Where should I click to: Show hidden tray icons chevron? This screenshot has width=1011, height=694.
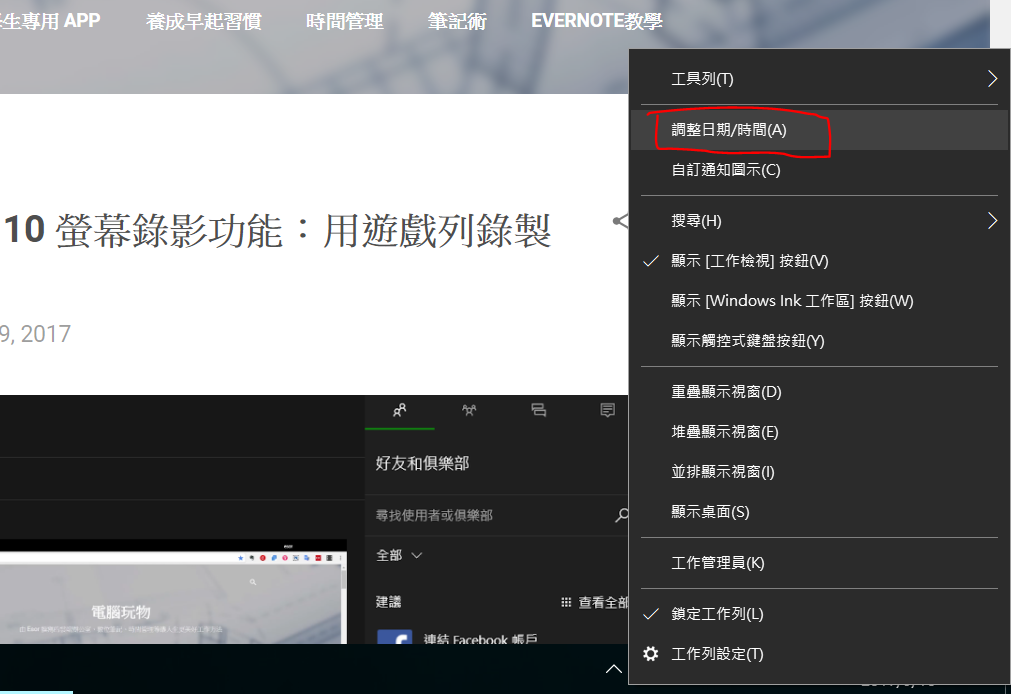click(614, 669)
